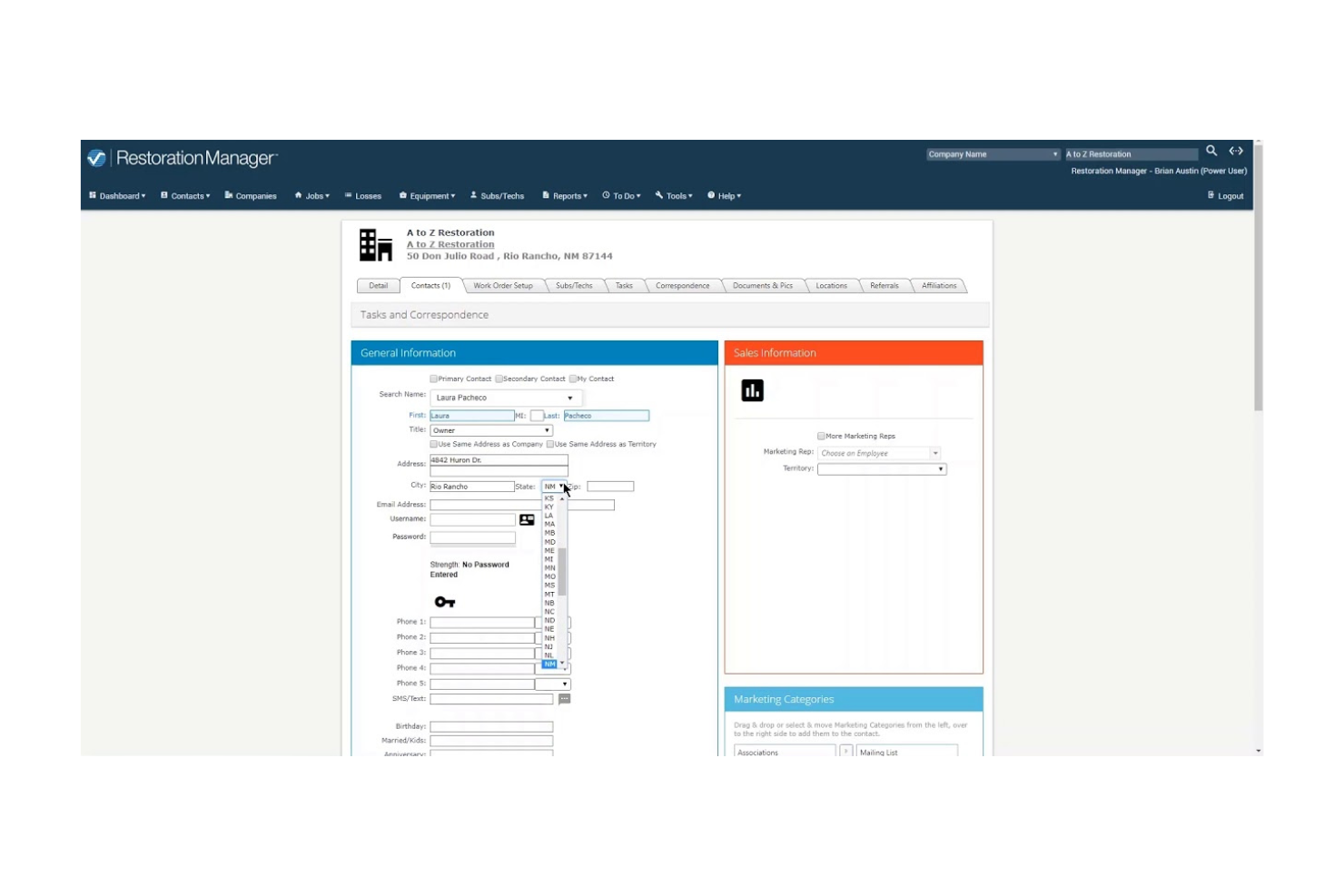Open the Phone 5 type dropdown

(553, 684)
